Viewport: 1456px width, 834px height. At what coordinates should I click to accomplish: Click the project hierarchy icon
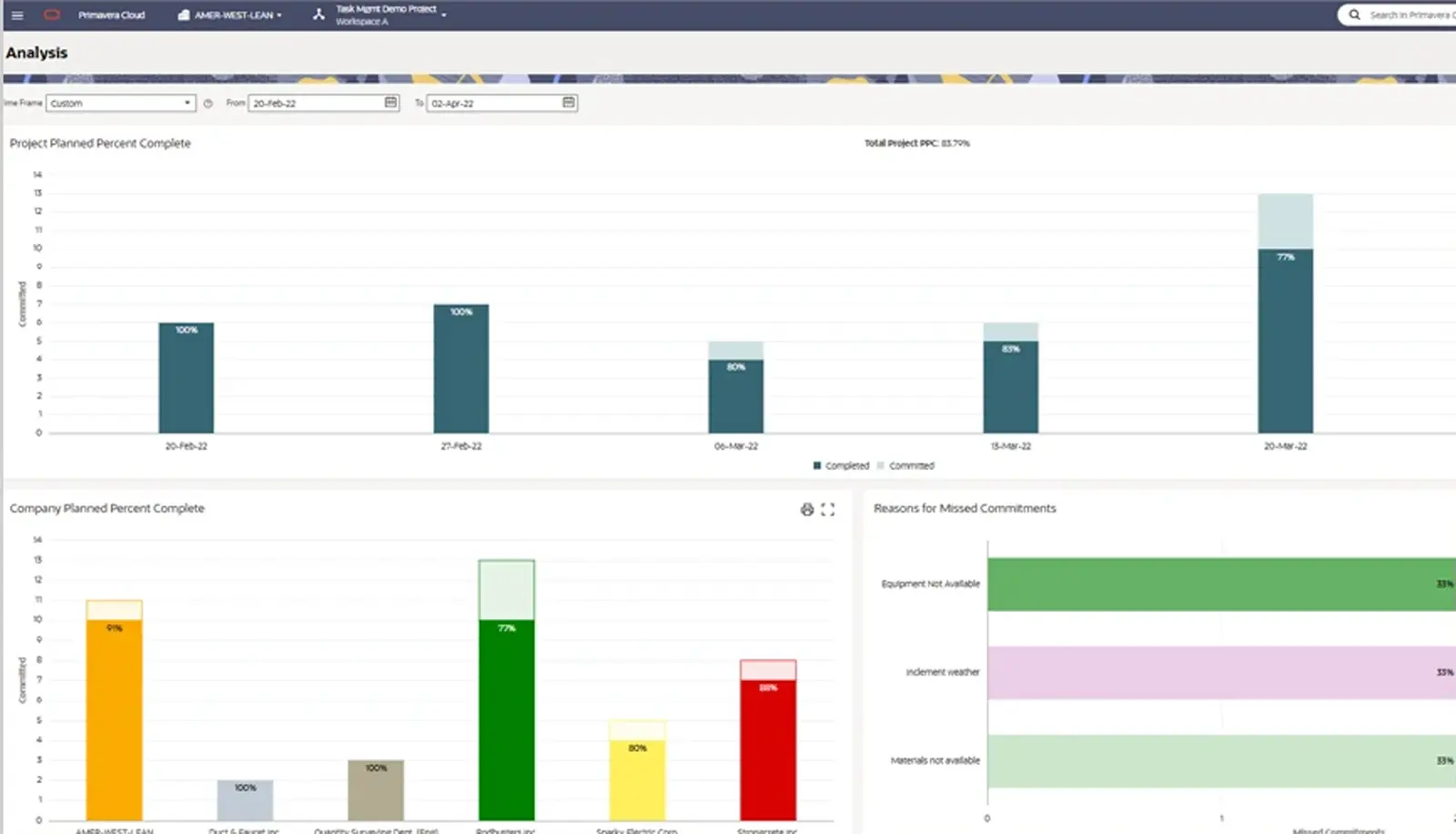pyautogui.click(x=318, y=15)
